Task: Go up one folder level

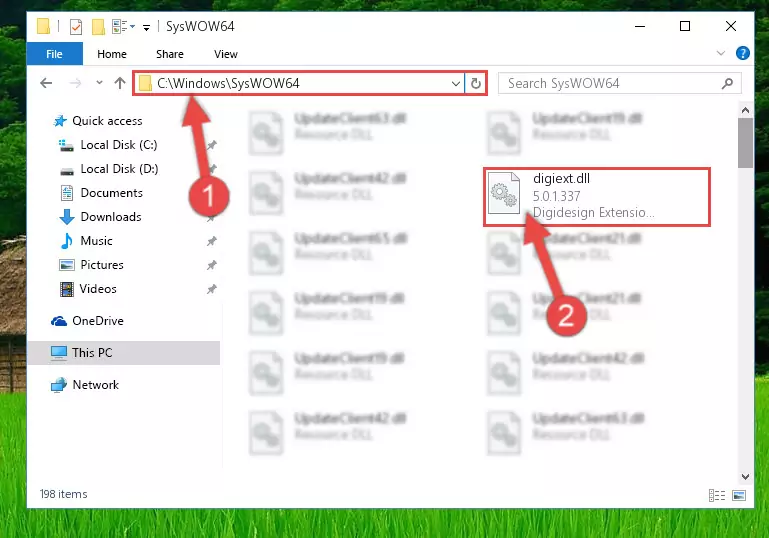Action: pos(120,83)
